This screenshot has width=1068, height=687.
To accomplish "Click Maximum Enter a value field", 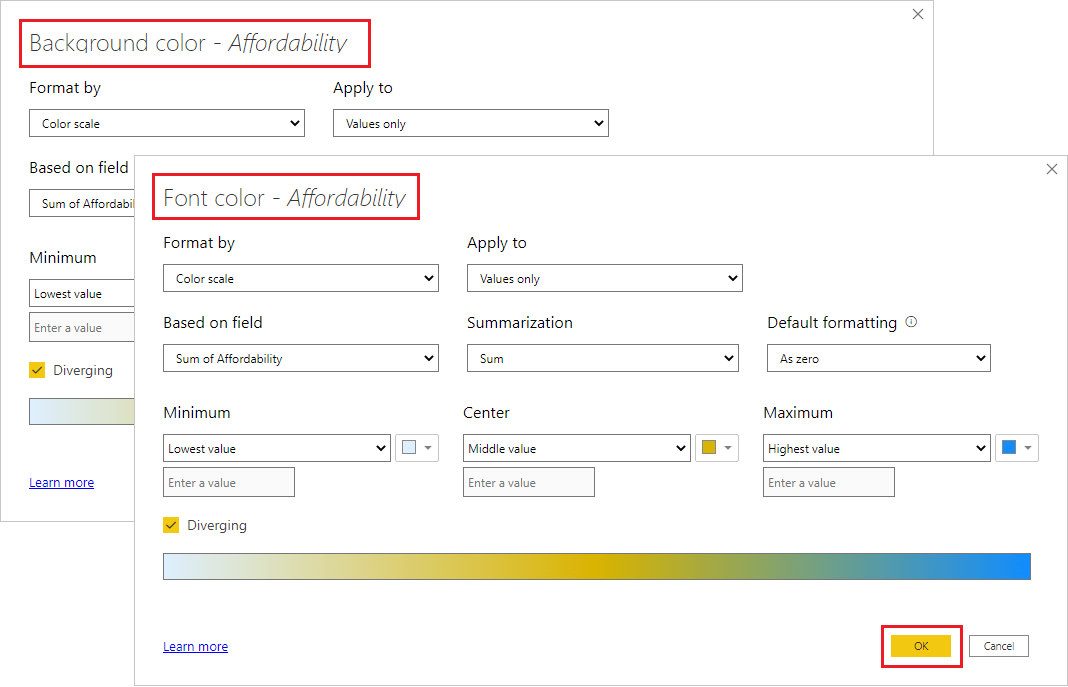I will pyautogui.click(x=828, y=482).
